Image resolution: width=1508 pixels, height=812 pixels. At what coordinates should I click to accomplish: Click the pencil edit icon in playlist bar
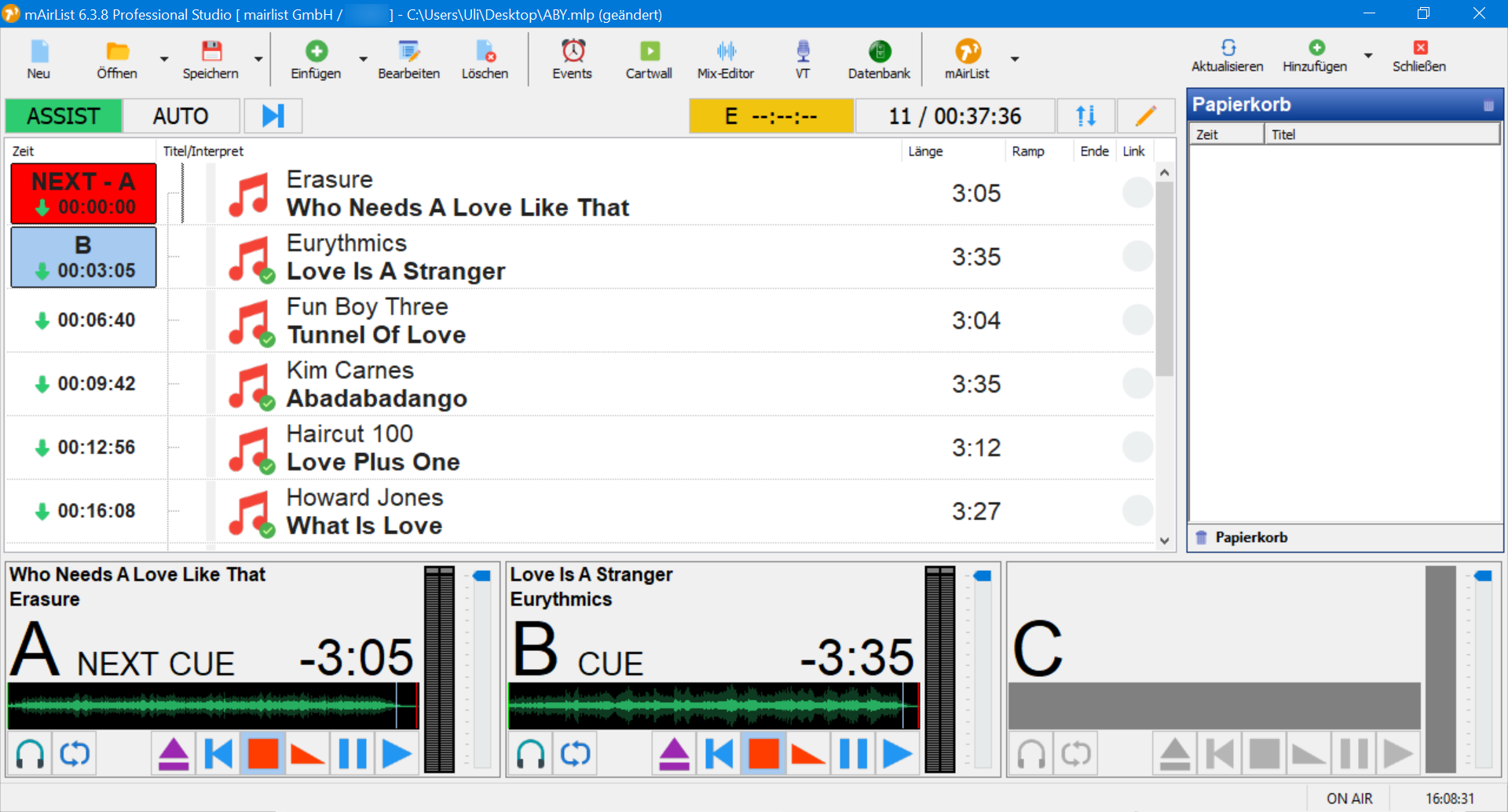pyautogui.click(x=1145, y=116)
